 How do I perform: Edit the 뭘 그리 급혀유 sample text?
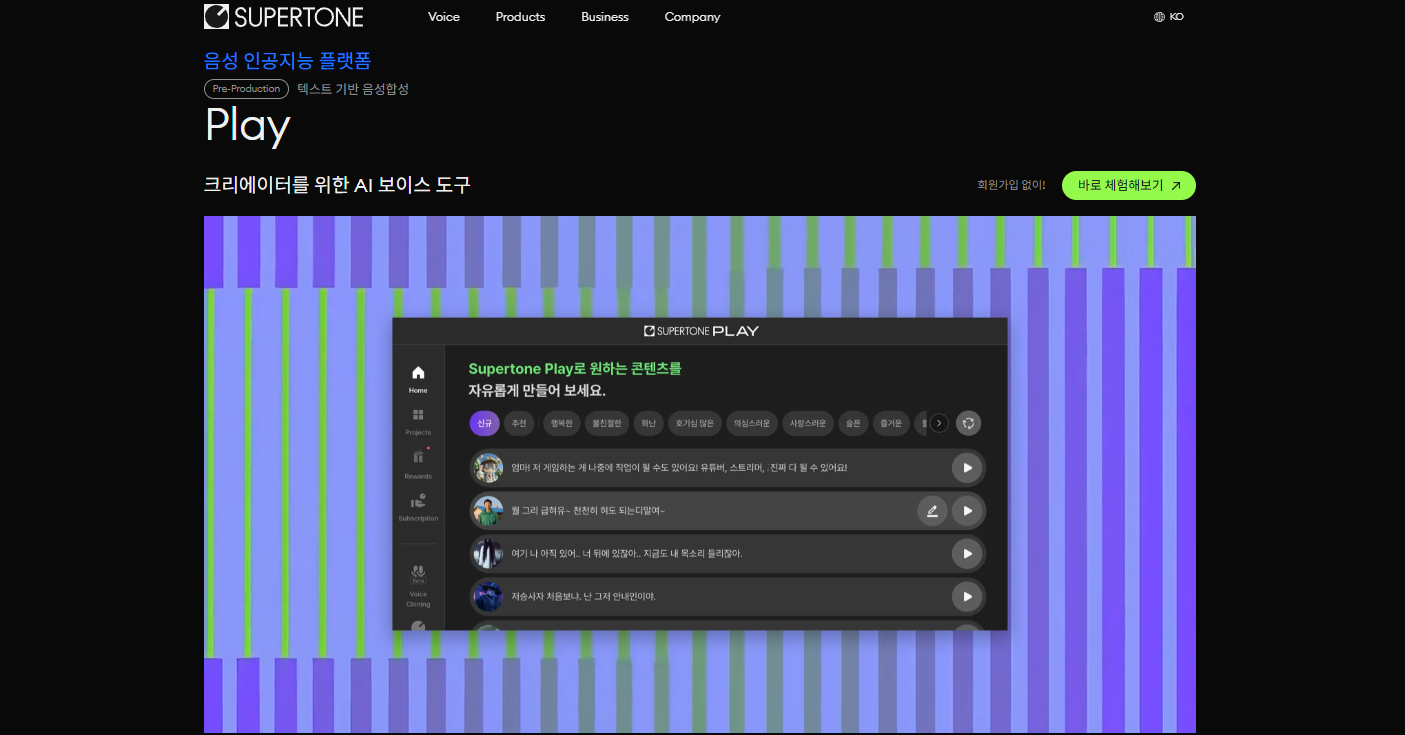pyautogui.click(x=932, y=511)
